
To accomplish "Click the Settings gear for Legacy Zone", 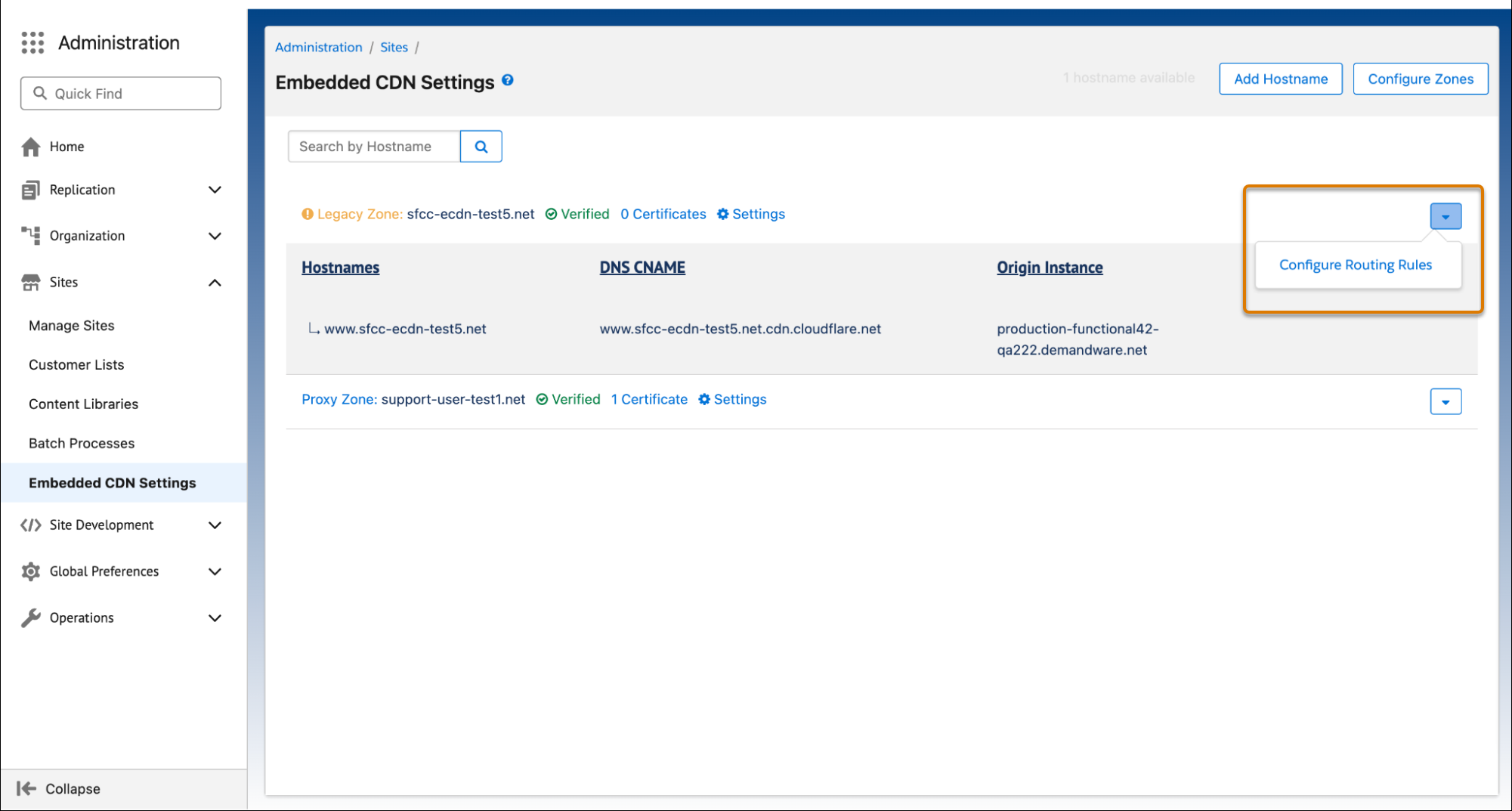I will 722,214.
